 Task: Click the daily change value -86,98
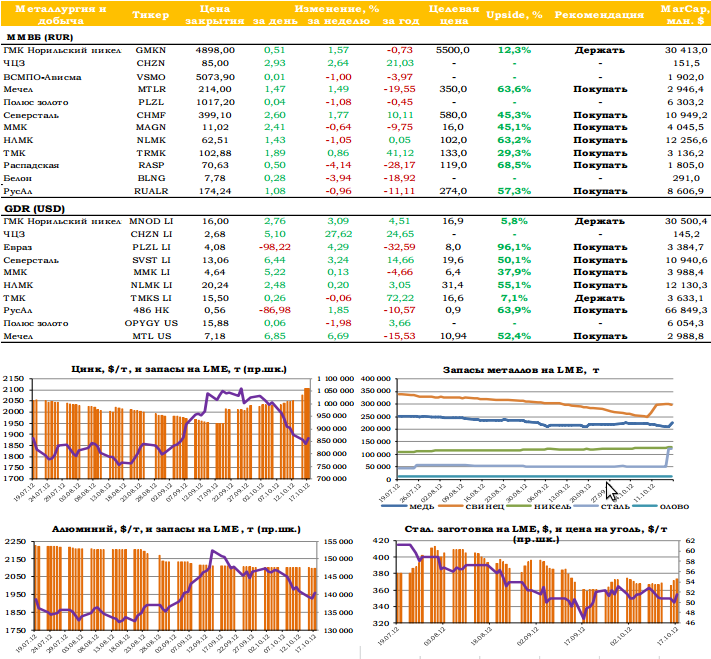pyautogui.click(x=275, y=311)
